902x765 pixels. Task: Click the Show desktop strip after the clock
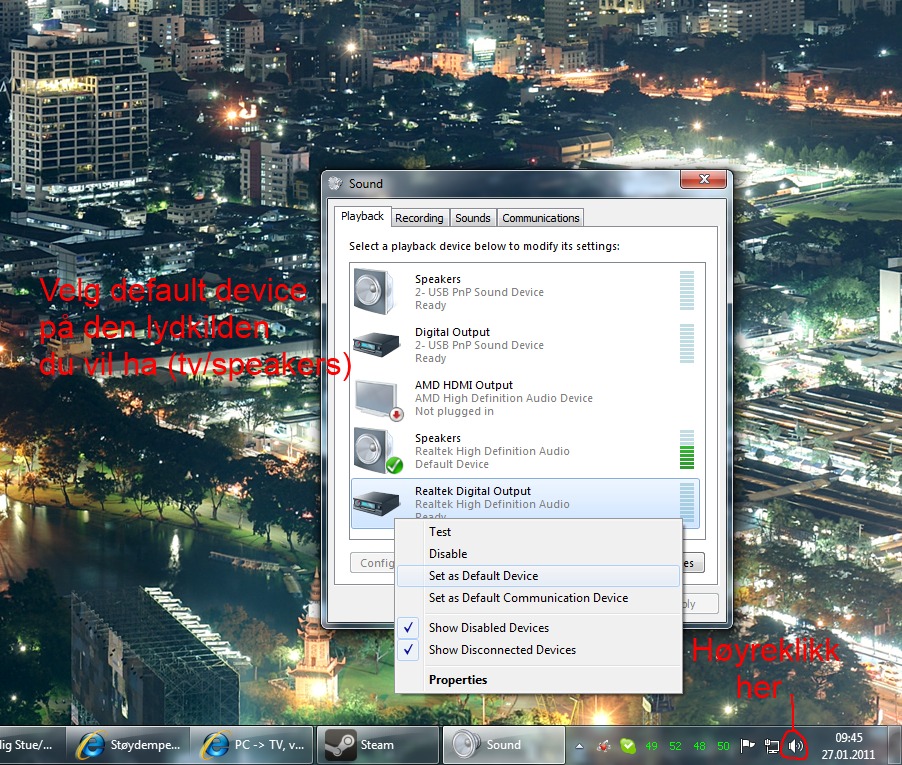pos(897,745)
